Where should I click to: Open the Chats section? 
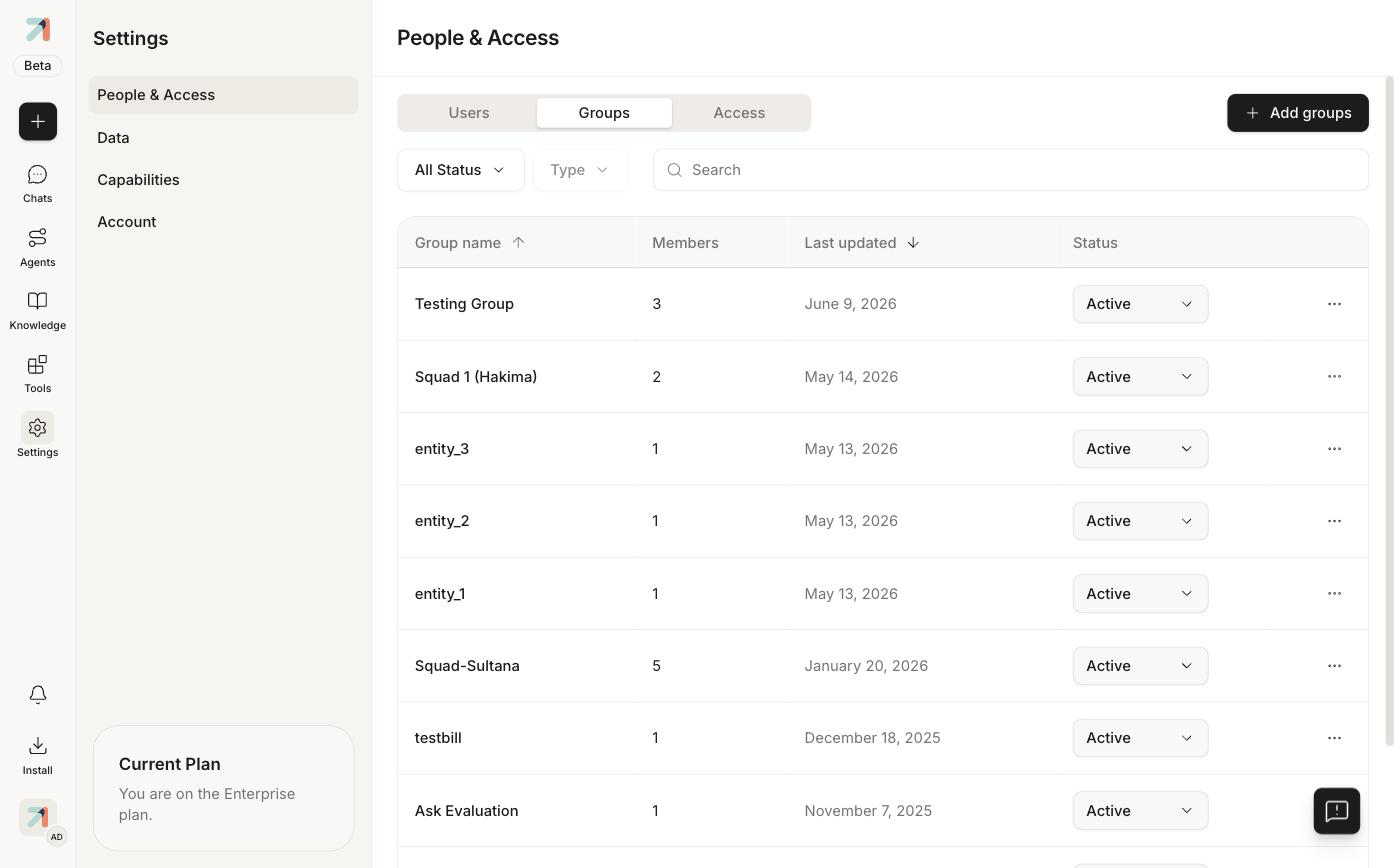tap(37, 184)
